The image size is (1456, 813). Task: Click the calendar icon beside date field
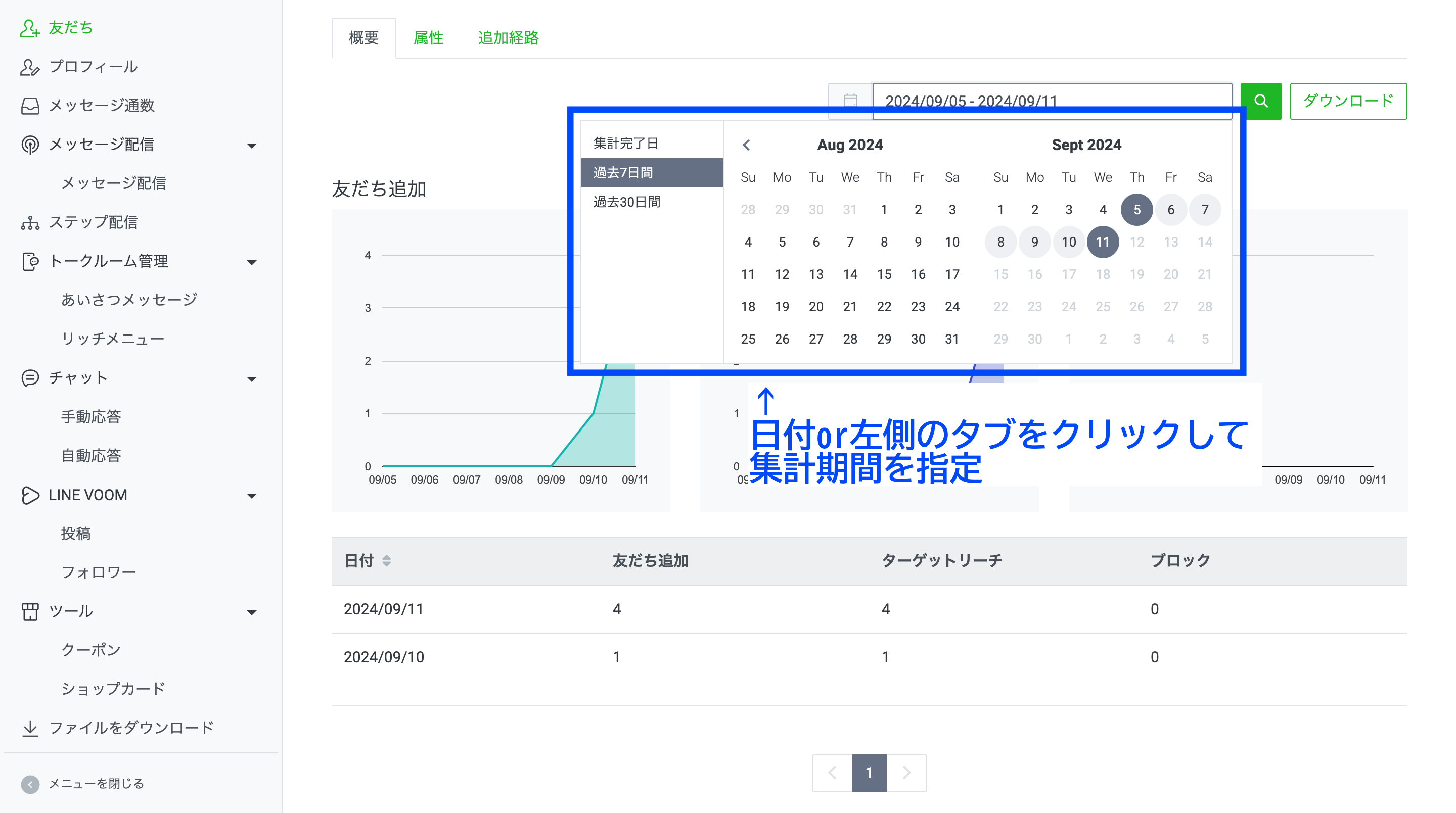pos(850,100)
